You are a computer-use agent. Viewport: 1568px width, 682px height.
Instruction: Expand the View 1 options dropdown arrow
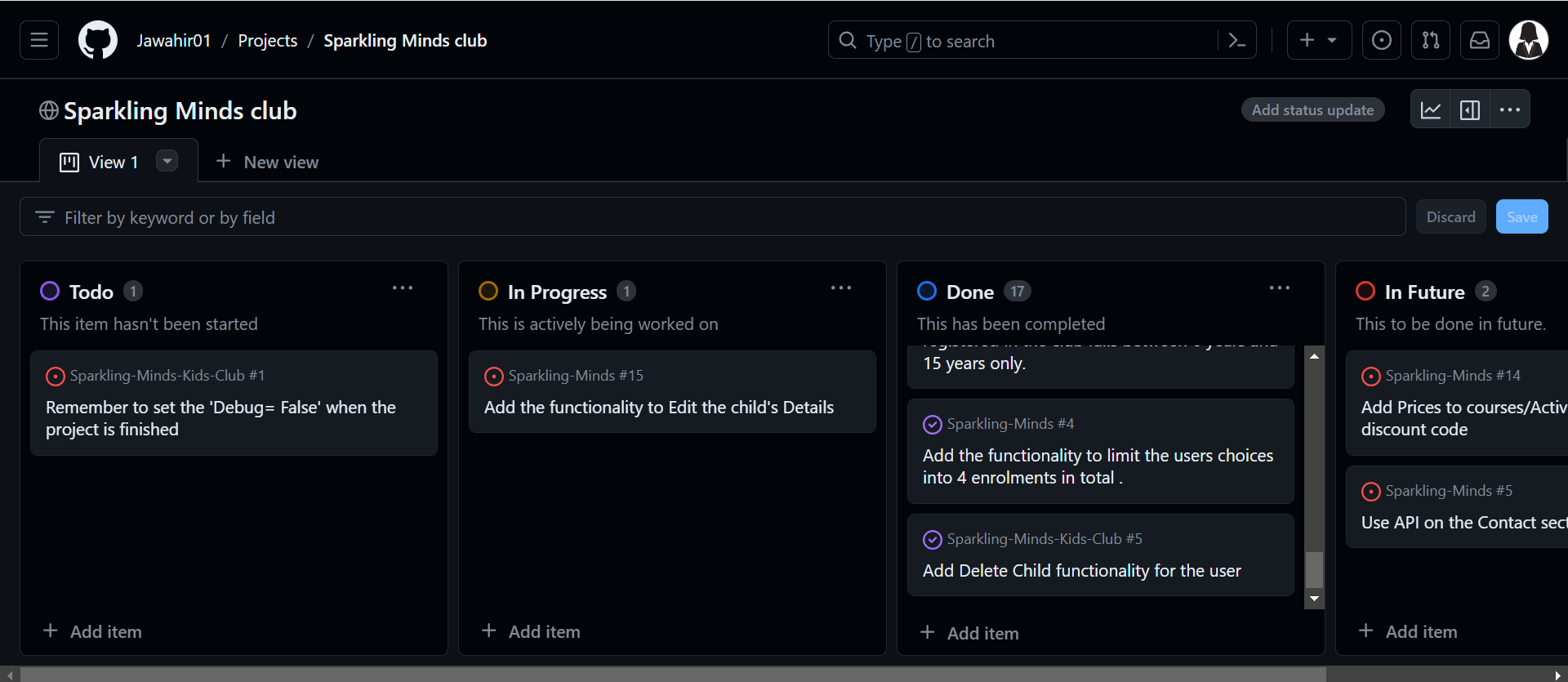[x=167, y=161]
